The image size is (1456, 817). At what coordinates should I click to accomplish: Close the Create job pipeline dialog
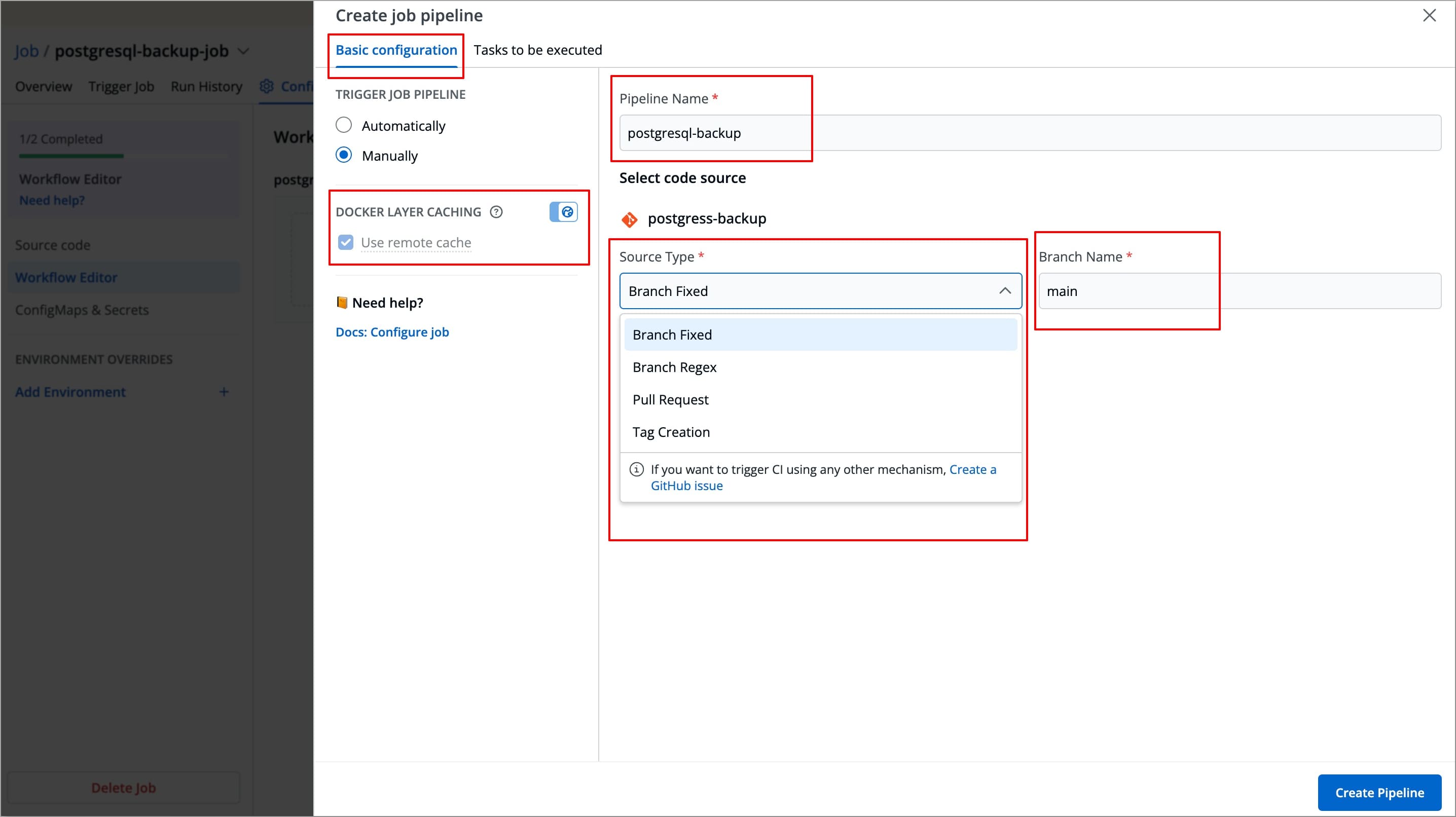1430,15
